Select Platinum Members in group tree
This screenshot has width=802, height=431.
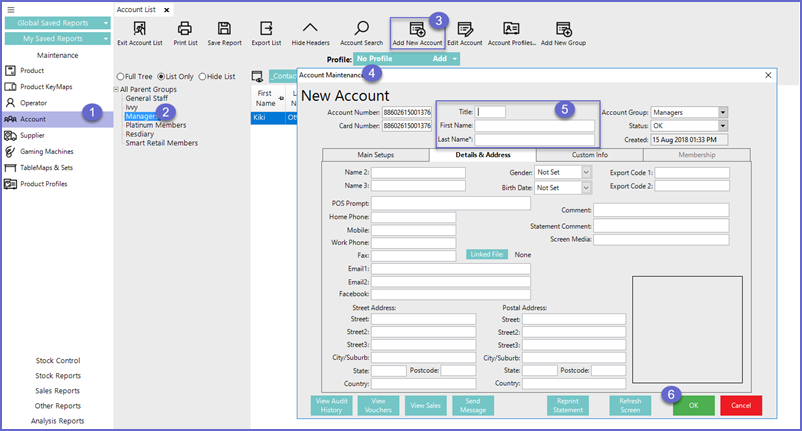coord(155,125)
